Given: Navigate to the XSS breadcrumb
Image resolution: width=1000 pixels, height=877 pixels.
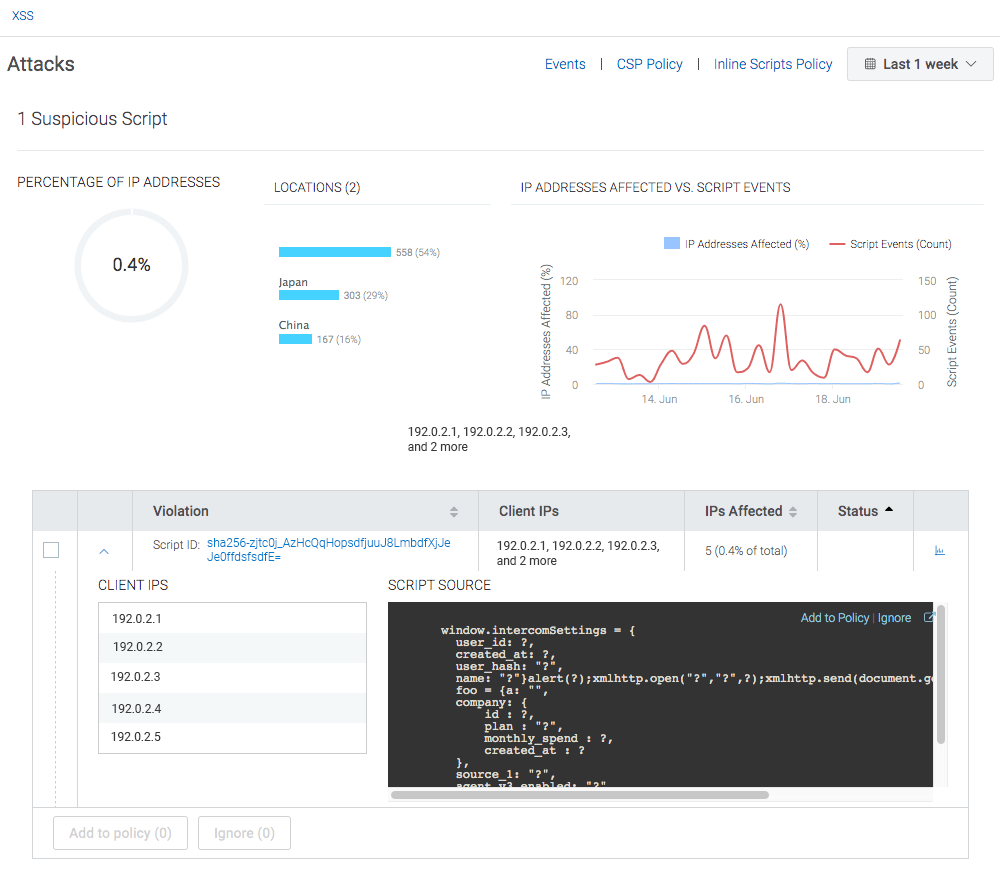Looking at the screenshot, I should [23, 16].
